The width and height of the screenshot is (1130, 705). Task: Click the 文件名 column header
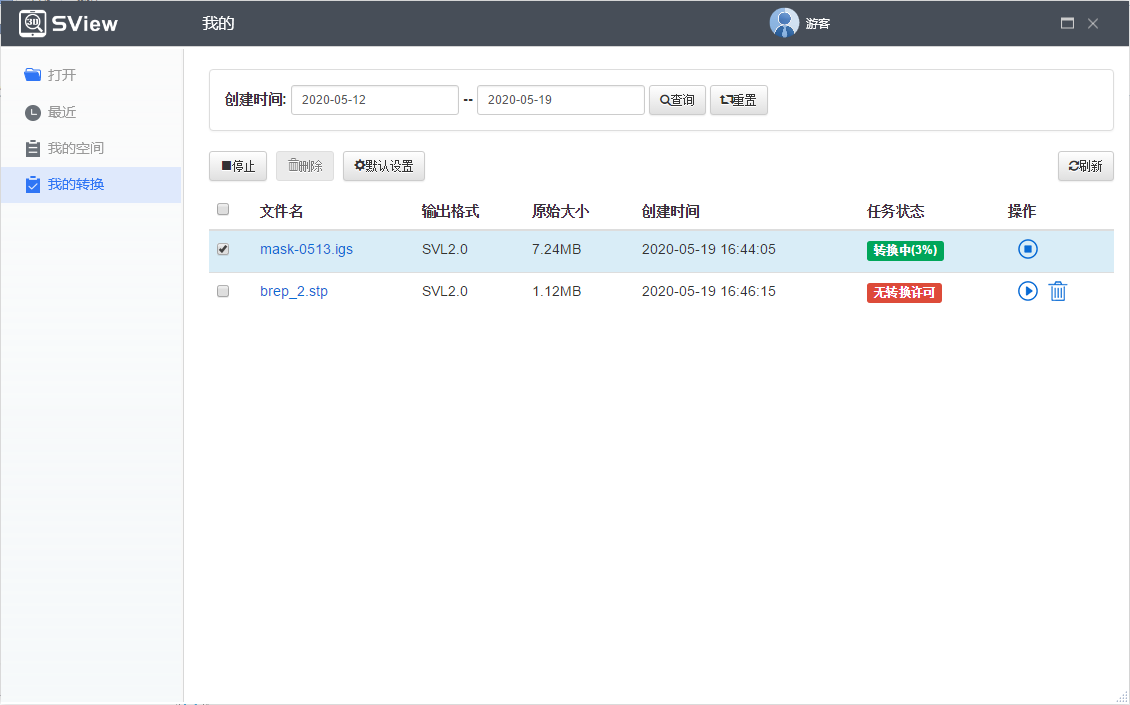[x=282, y=211]
